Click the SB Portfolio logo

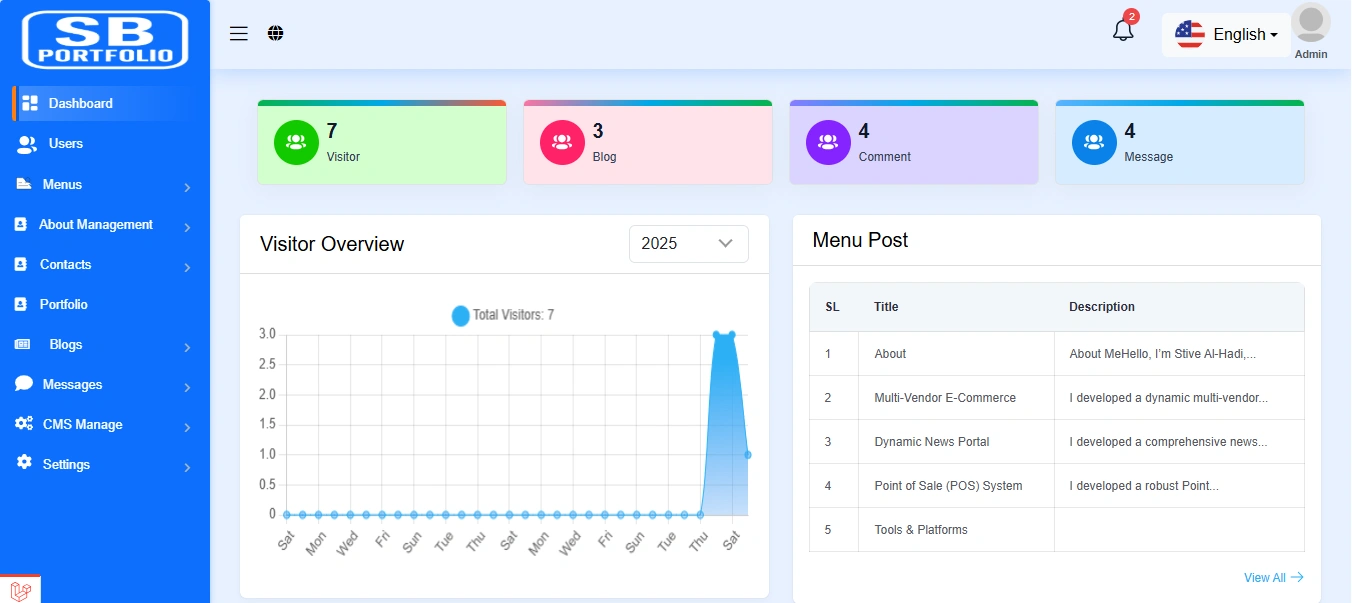point(105,39)
